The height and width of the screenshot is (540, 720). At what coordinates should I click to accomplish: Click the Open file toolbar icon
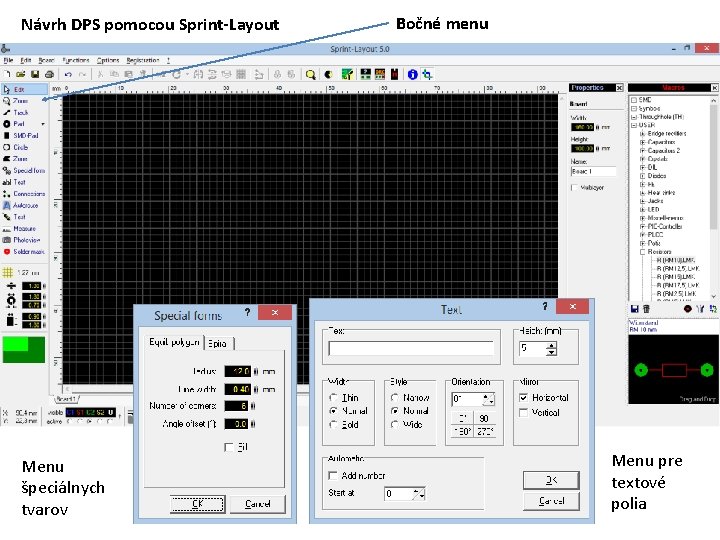21,74
